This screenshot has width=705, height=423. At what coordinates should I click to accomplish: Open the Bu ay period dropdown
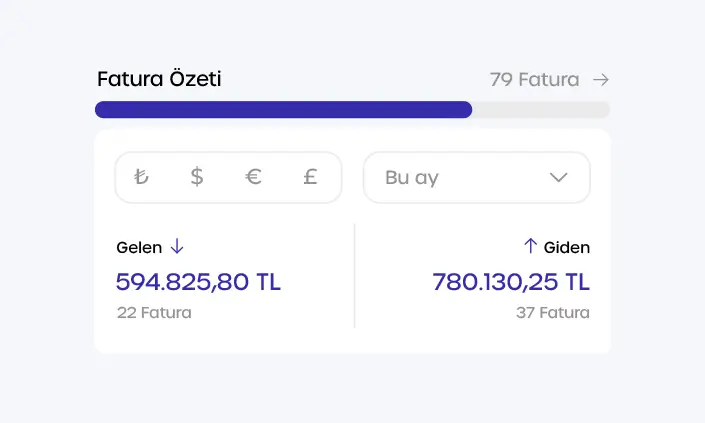(476, 178)
